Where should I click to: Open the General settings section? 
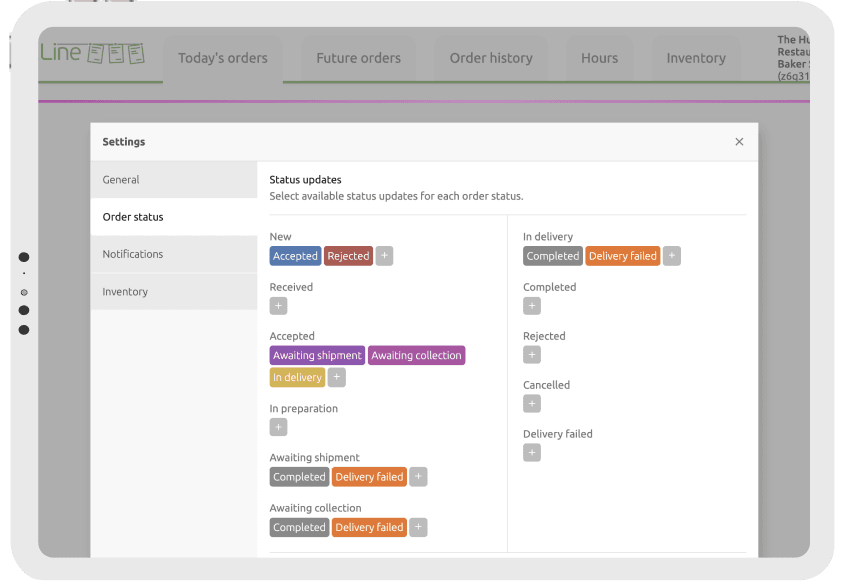pyautogui.click(x=121, y=179)
